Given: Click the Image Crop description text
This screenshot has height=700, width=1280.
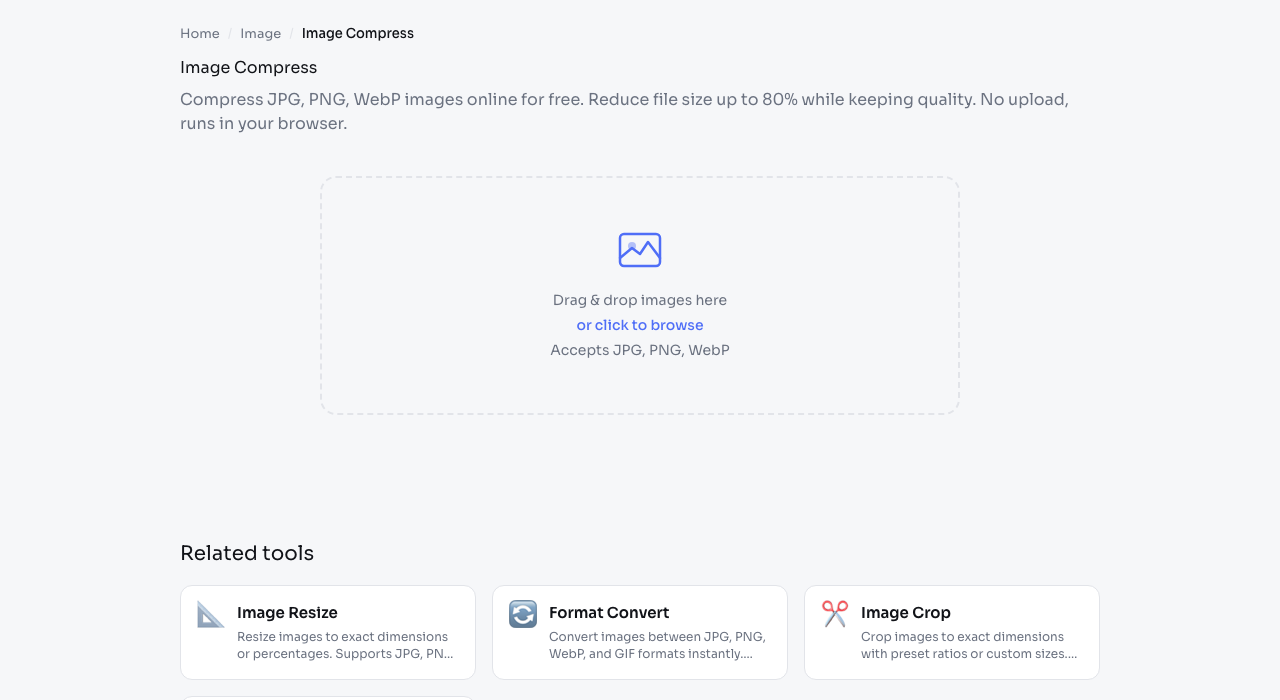Looking at the screenshot, I should 969,645.
